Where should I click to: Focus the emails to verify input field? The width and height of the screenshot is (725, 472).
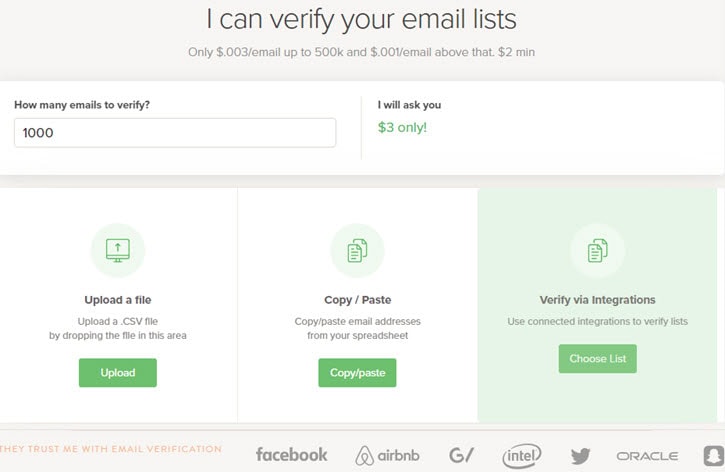[175, 133]
